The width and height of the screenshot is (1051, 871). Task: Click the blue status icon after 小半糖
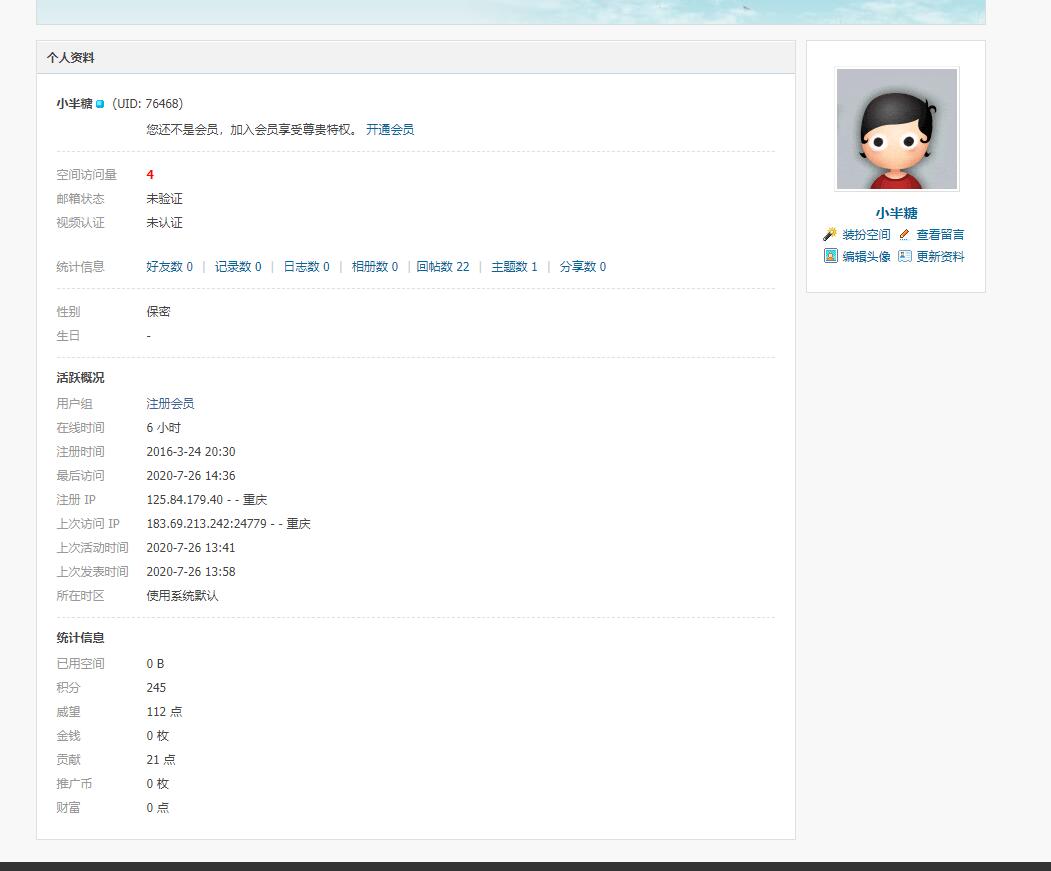(x=100, y=104)
